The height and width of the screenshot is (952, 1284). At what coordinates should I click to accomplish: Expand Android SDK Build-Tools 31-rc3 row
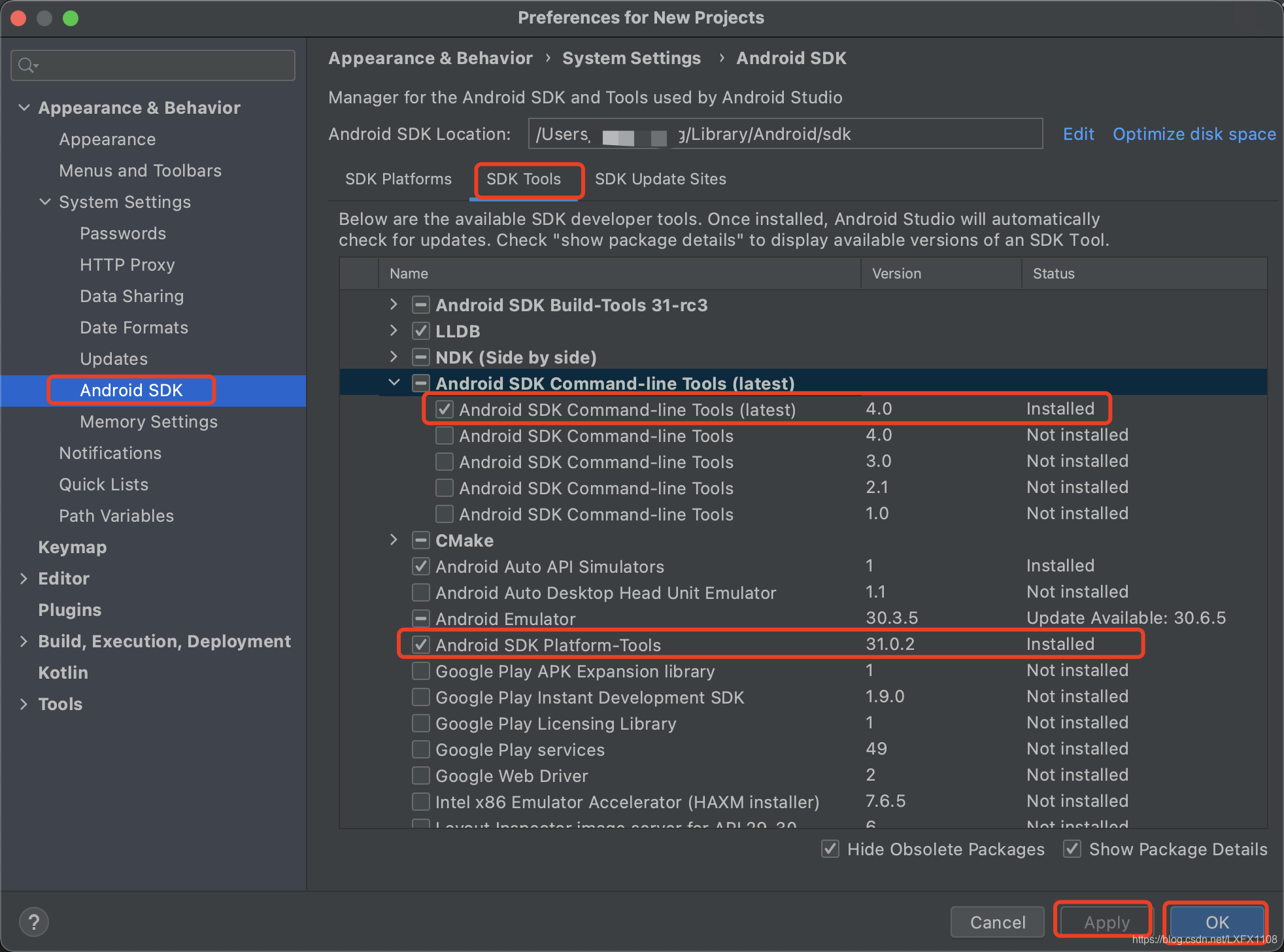click(x=394, y=305)
